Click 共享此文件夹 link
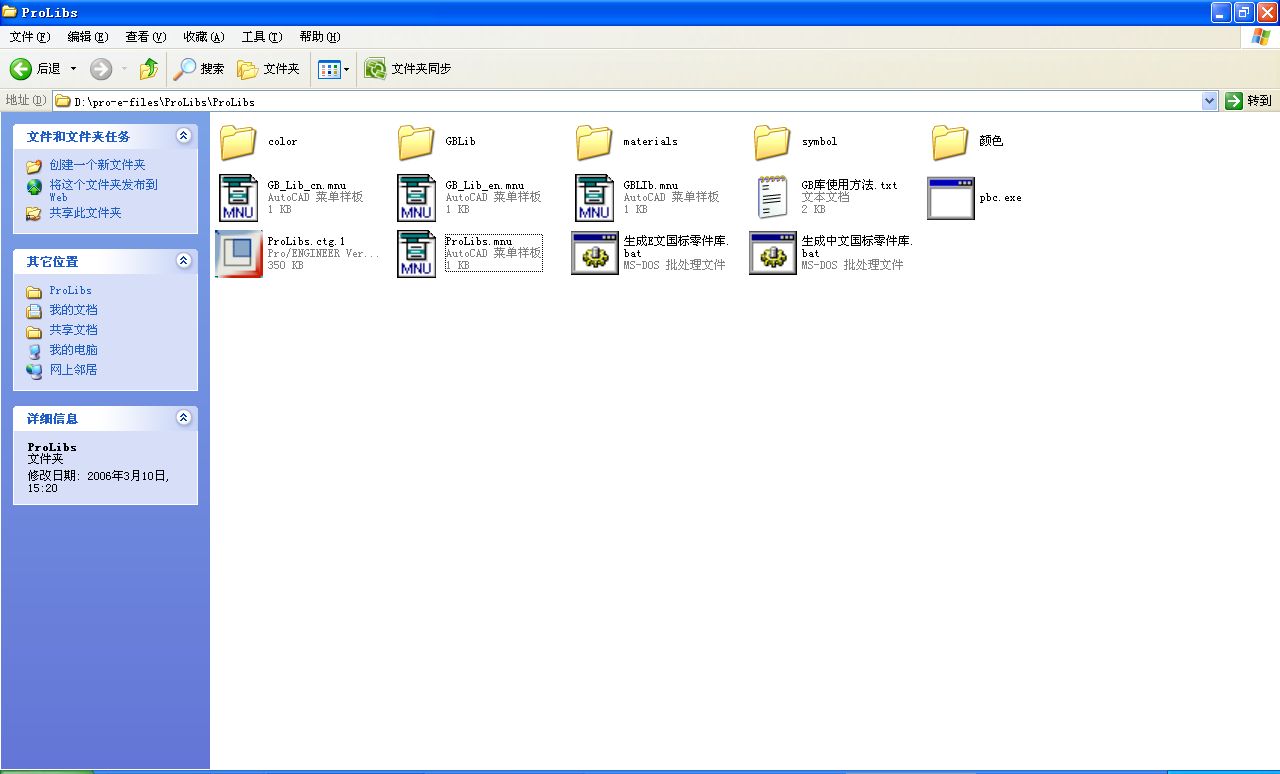Viewport: 1280px width, 774px height. pyautogui.click(x=85, y=213)
